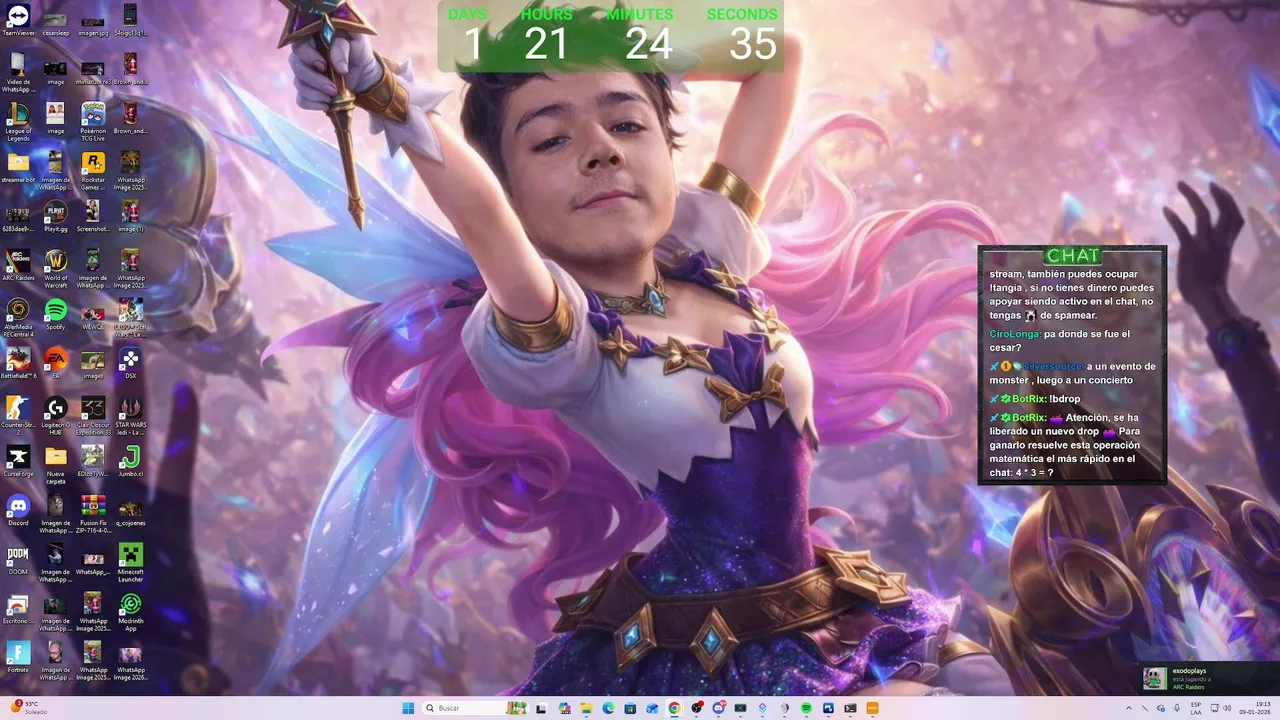
Task: Switch to the terminal taskbar icon
Action: 850,708
